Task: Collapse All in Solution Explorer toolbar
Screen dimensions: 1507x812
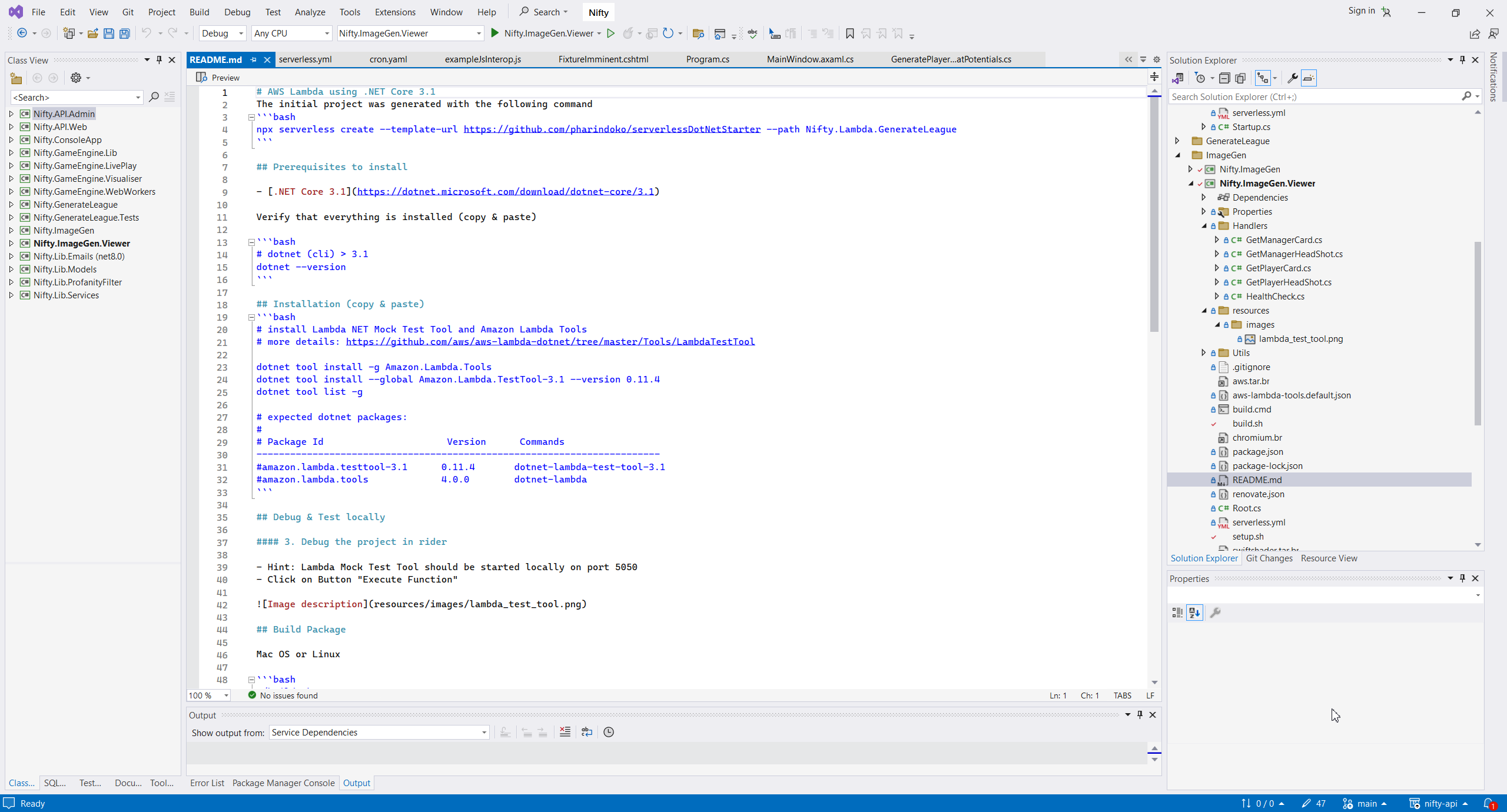Action: [x=1224, y=78]
